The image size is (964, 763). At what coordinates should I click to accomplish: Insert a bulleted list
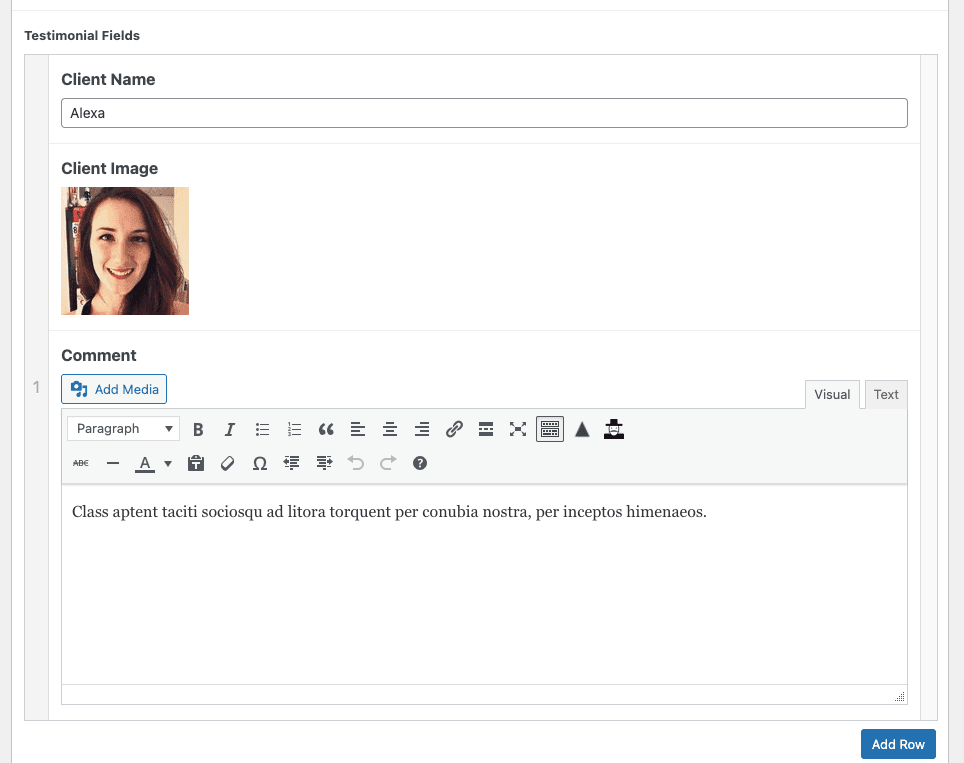click(x=263, y=429)
